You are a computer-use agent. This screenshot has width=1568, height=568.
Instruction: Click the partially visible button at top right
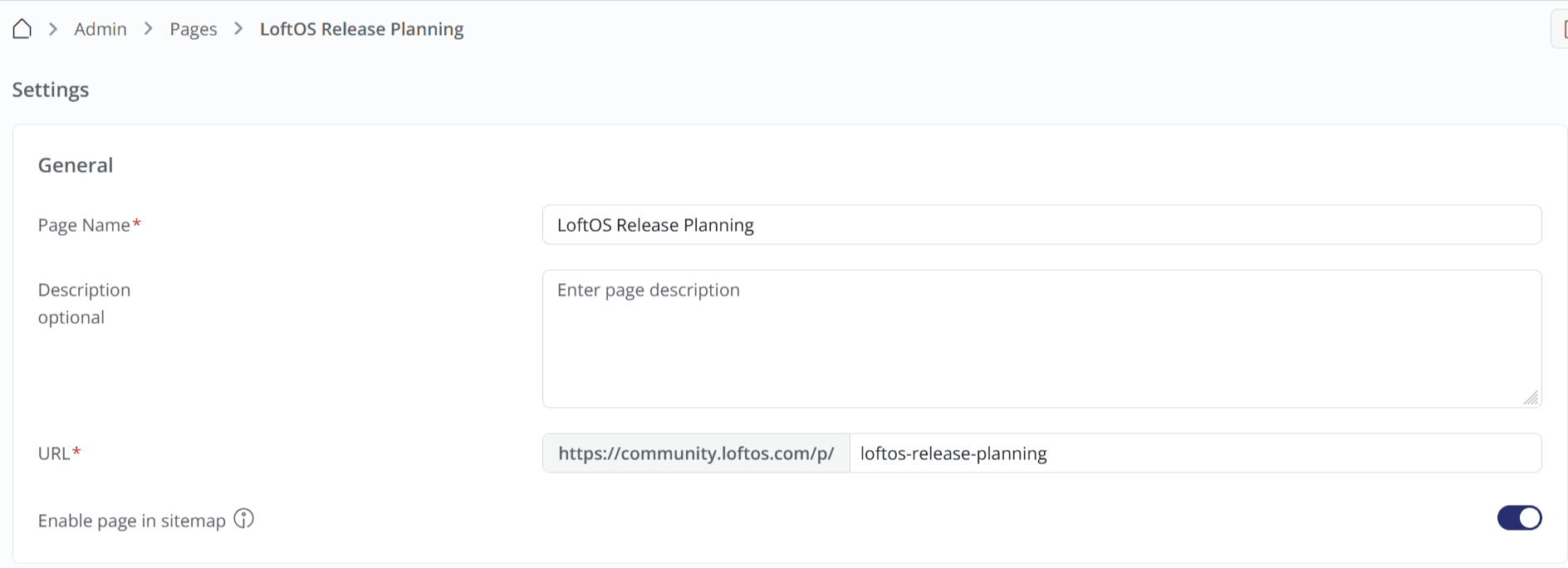click(x=1560, y=30)
